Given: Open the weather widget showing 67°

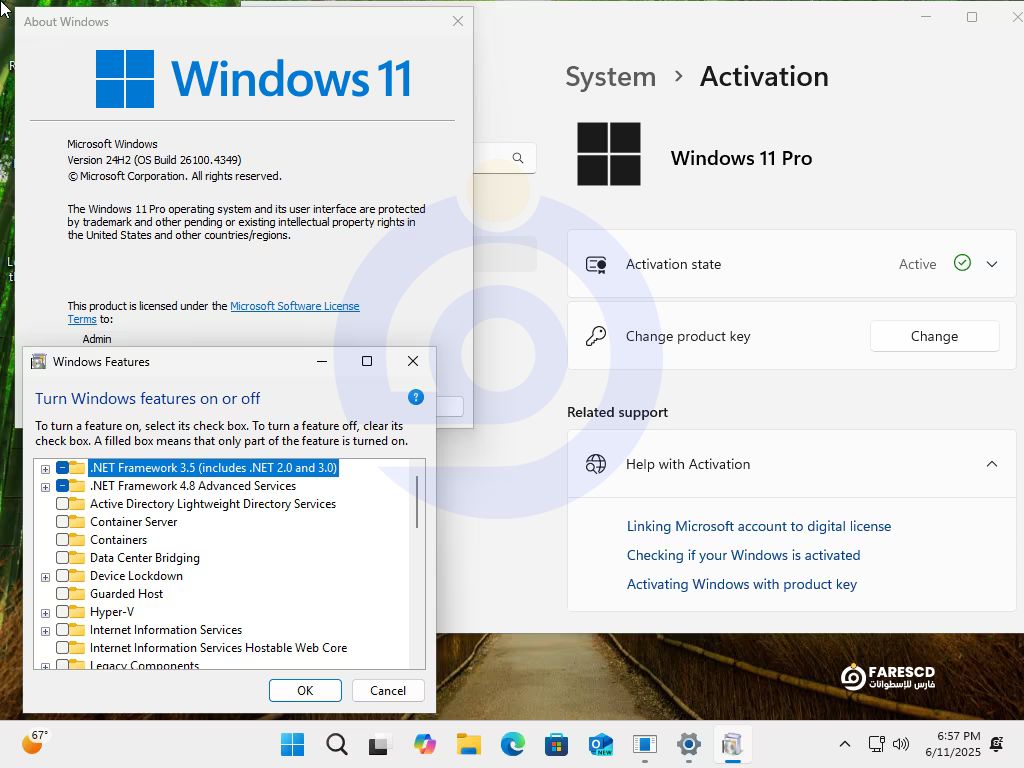Looking at the screenshot, I should 34,742.
